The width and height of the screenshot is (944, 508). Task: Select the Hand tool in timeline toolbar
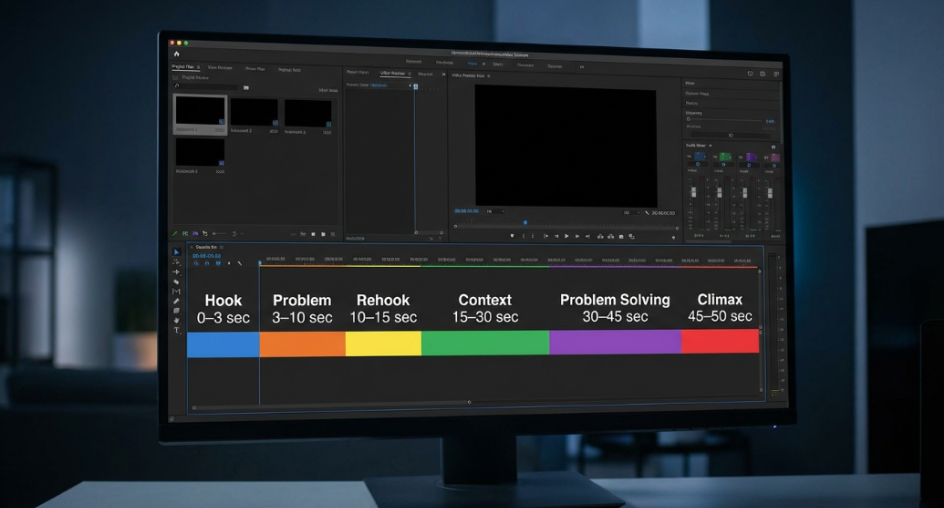coord(176,320)
